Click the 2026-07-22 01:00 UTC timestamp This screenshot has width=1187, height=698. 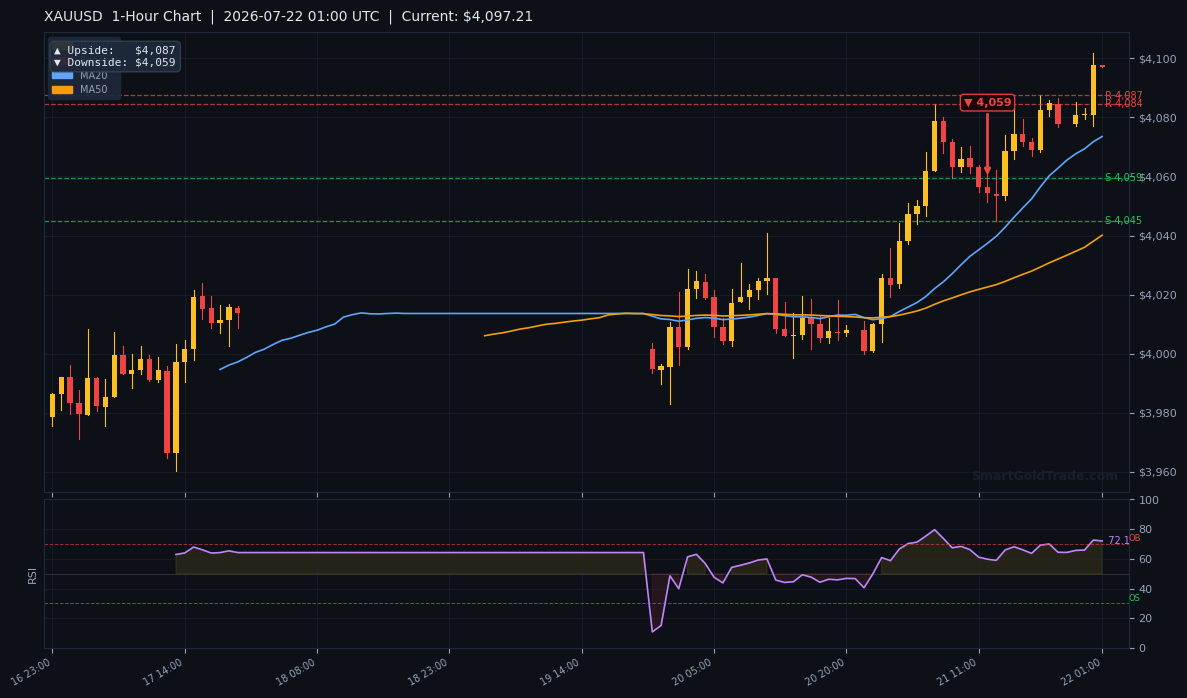point(301,16)
